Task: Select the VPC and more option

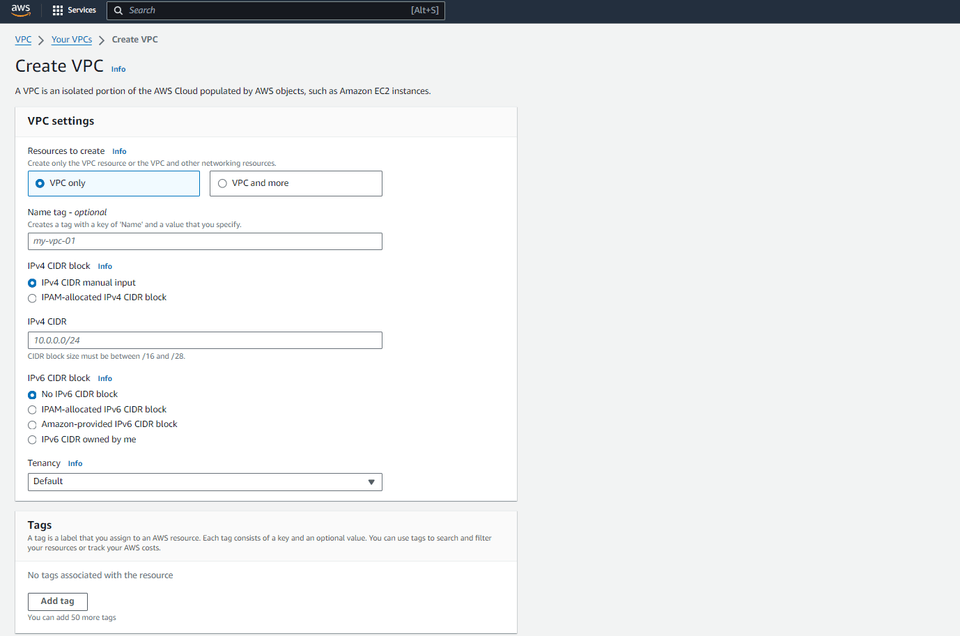Action: click(x=296, y=184)
